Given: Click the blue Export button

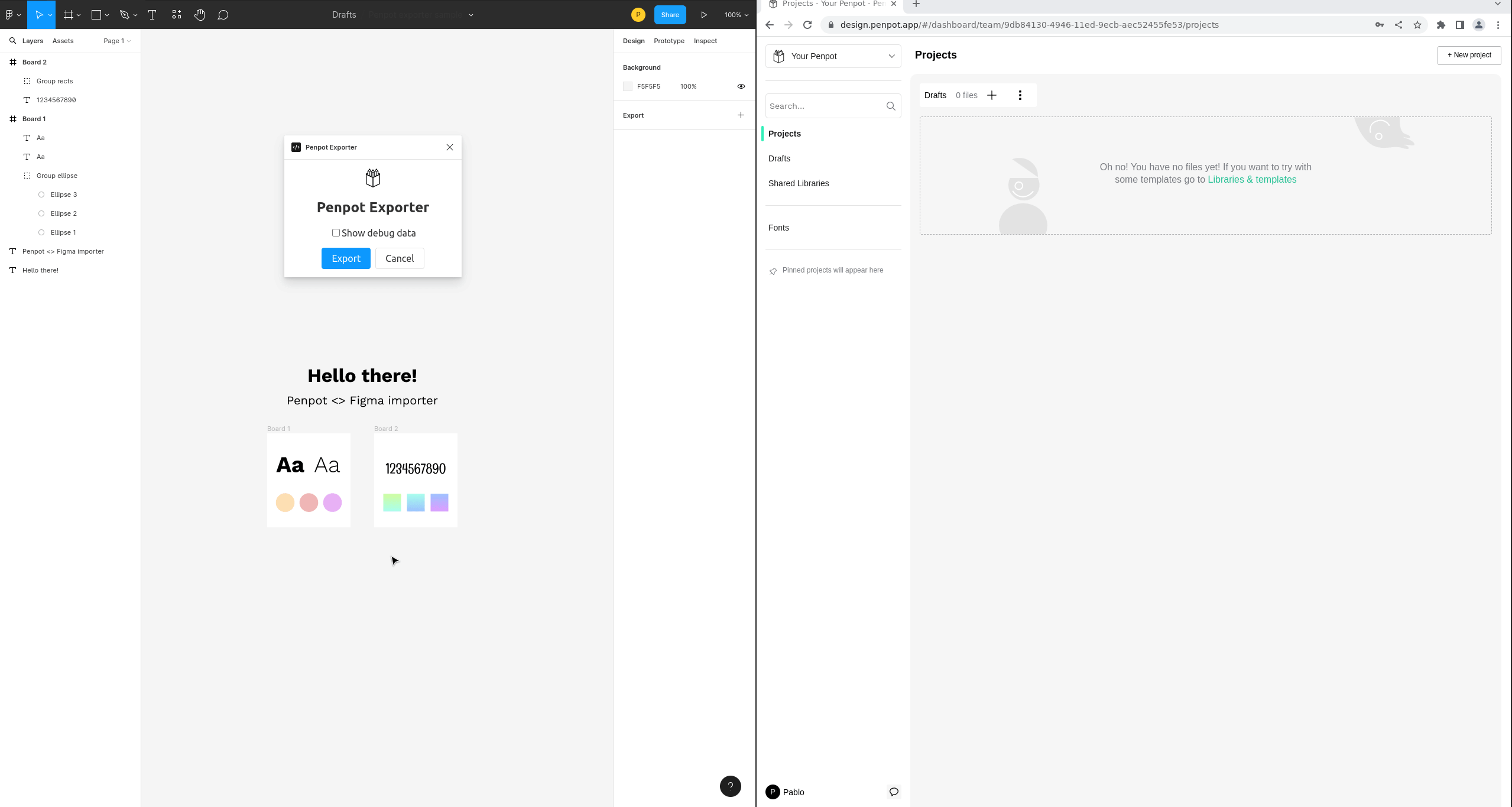Looking at the screenshot, I should 346,258.
